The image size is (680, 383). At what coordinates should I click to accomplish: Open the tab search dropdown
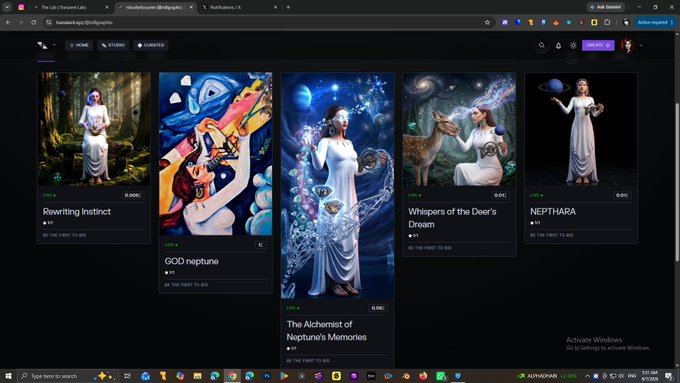(7, 7)
